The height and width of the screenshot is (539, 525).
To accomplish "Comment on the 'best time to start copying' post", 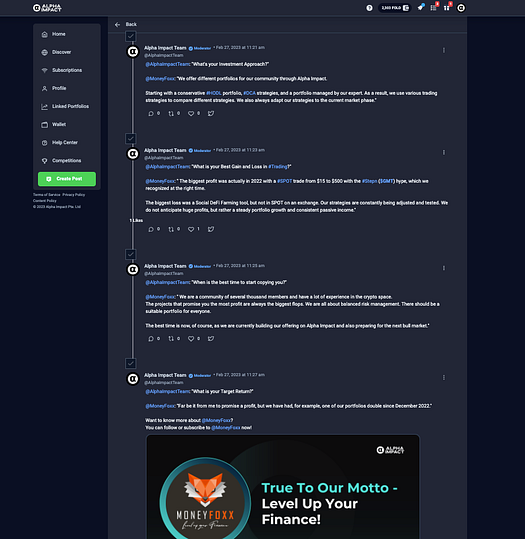I will (x=151, y=339).
